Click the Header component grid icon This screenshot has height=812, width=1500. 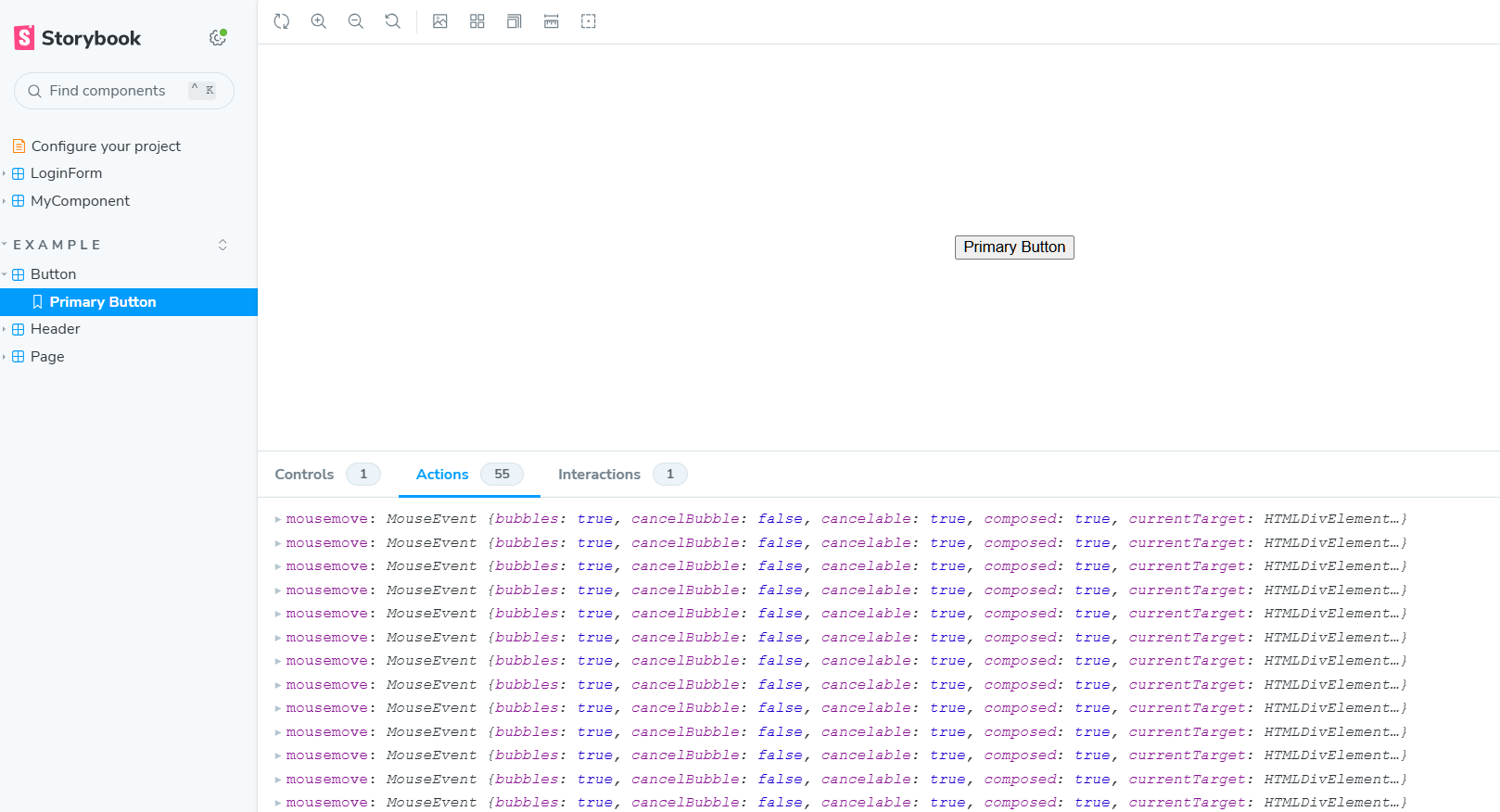pyautogui.click(x=18, y=329)
